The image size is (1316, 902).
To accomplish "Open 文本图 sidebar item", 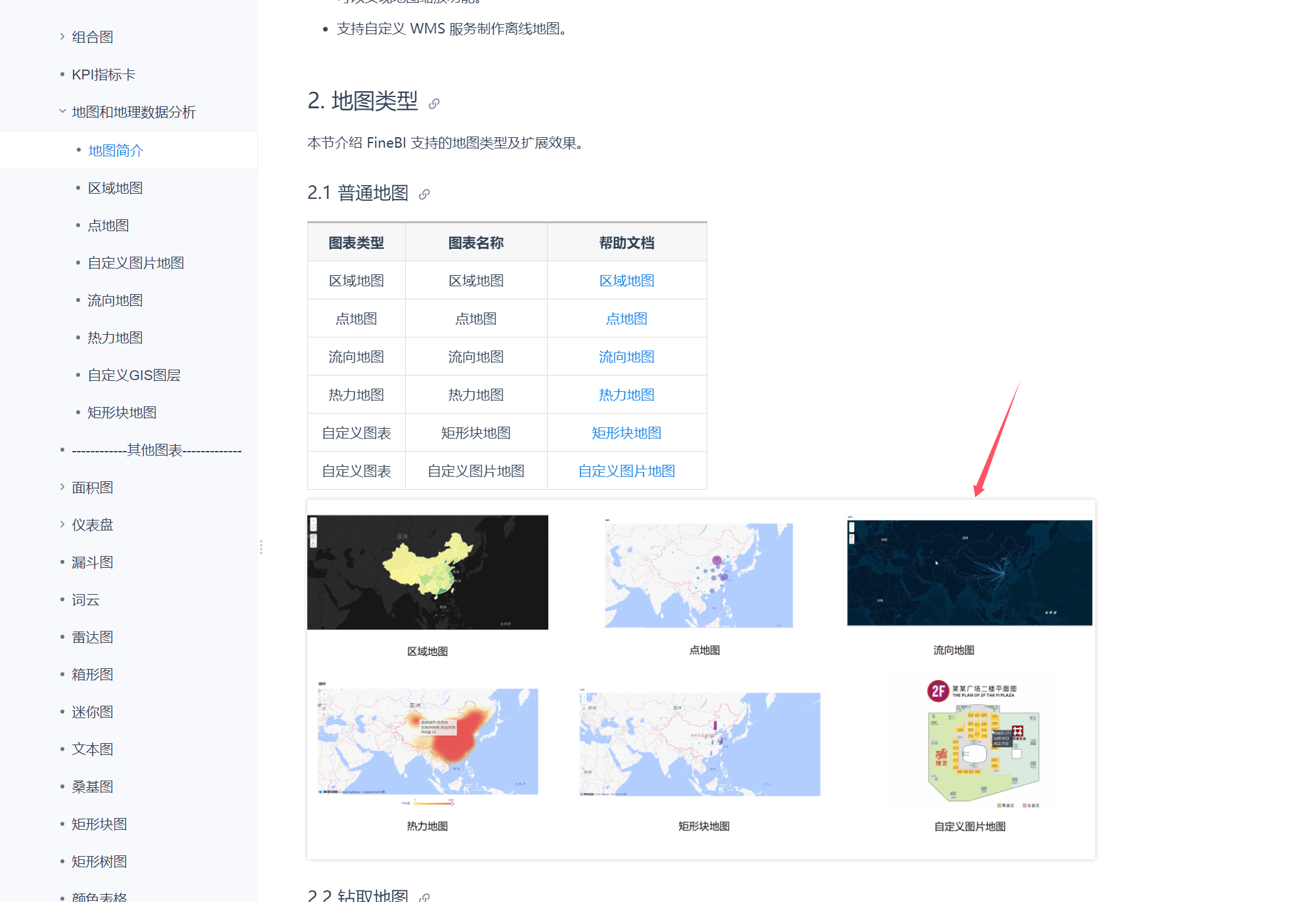I will tap(93, 749).
